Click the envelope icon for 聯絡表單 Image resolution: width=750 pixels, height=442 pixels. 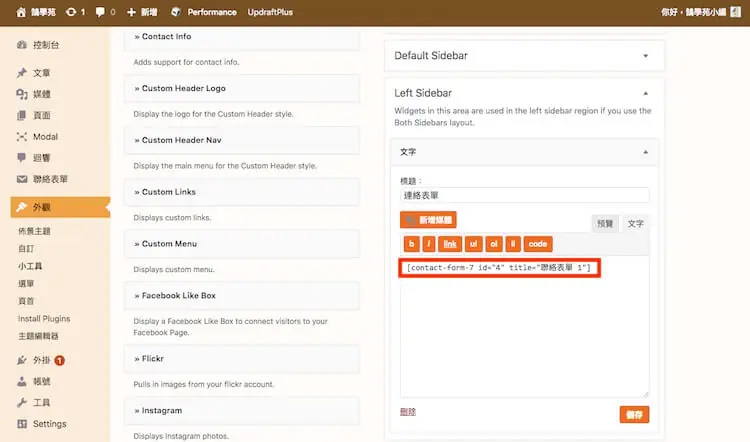pyautogui.click(x=22, y=179)
